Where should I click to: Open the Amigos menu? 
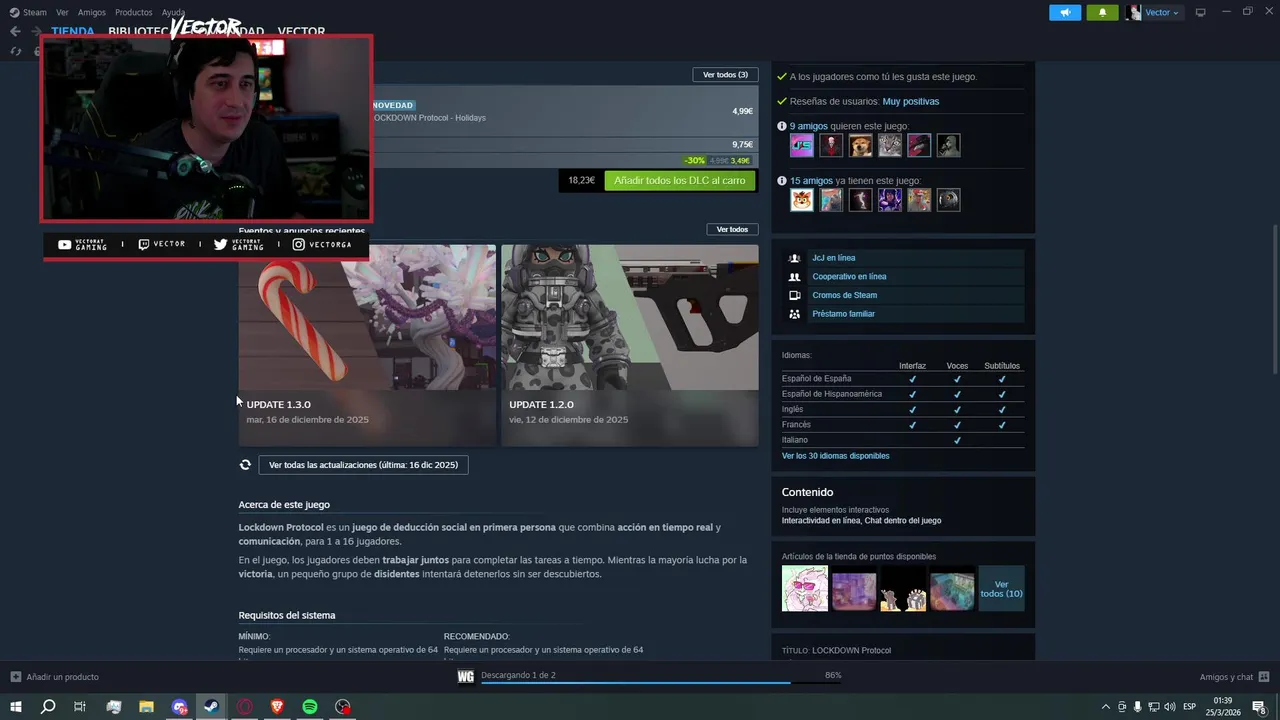coord(92,13)
